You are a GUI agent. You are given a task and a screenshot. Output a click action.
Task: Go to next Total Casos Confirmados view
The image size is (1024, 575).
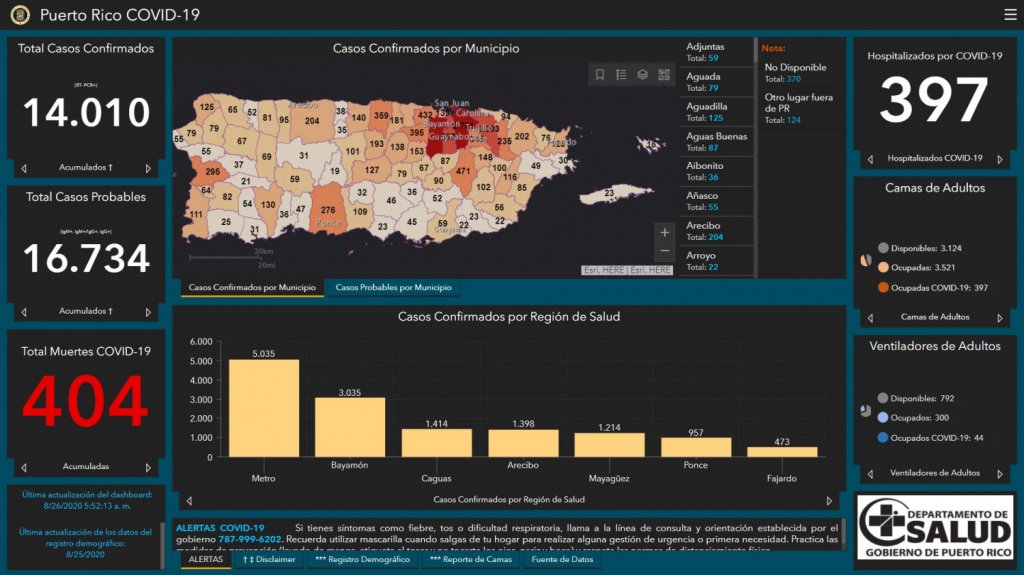click(x=149, y=168)
